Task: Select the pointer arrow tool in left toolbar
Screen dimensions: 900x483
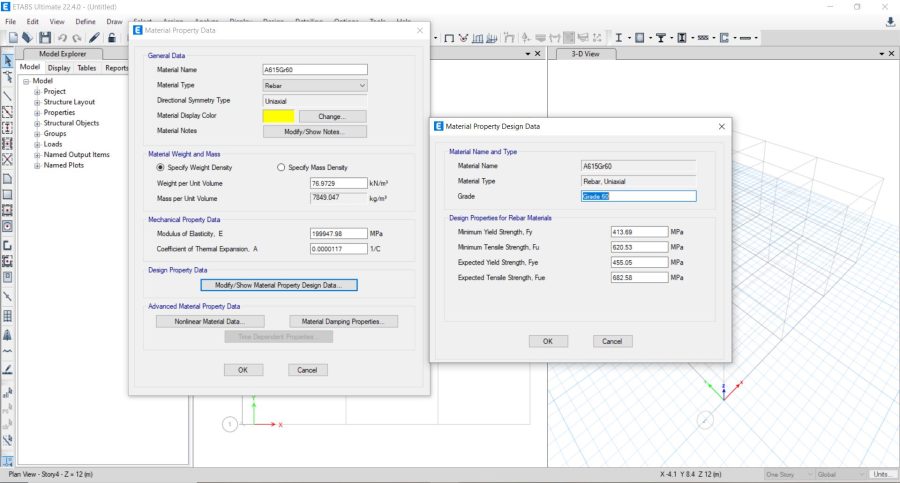Action: (7, 60)
